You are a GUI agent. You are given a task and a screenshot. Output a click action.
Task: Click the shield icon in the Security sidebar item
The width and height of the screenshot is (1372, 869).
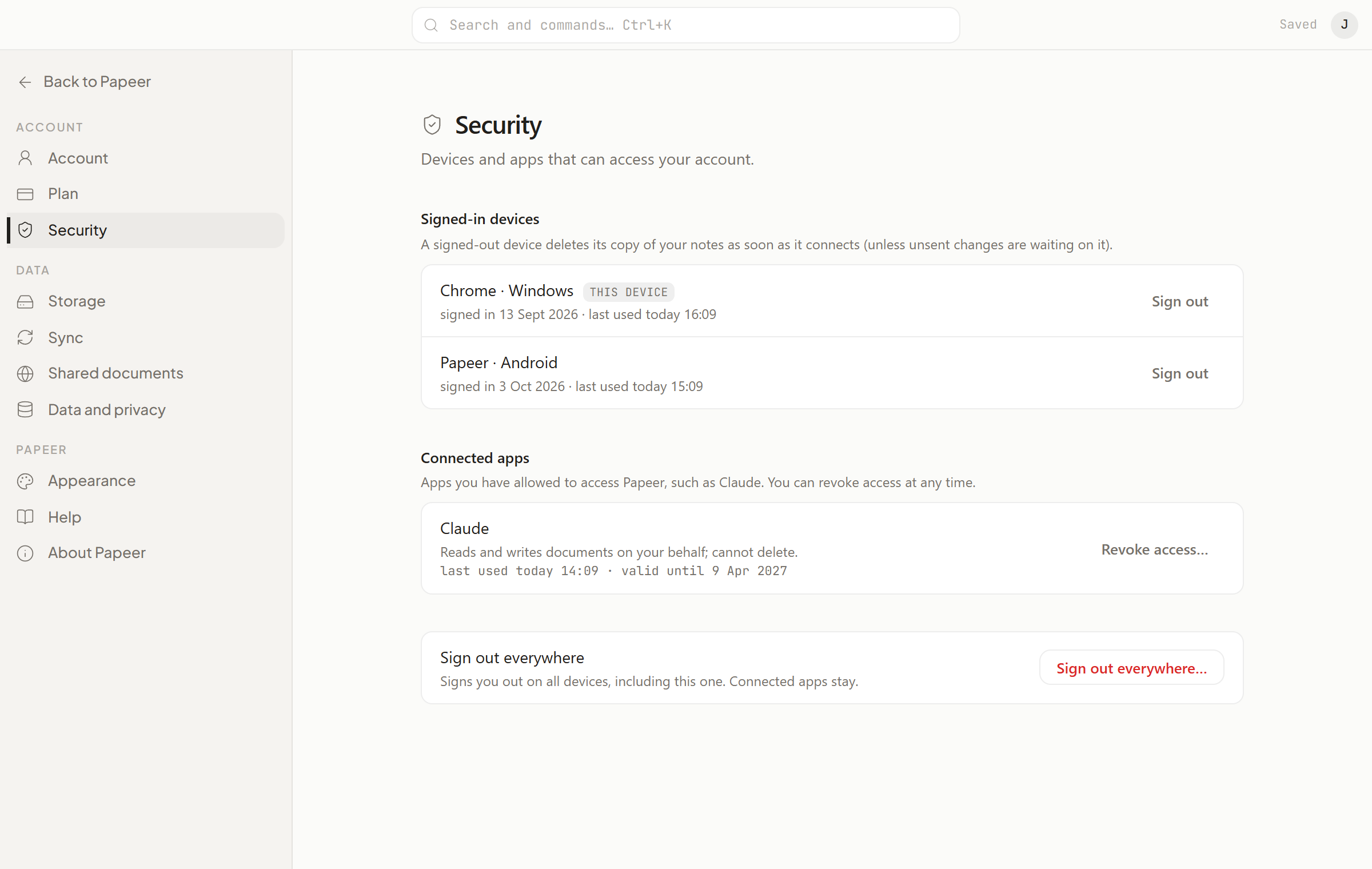point(25,230)
